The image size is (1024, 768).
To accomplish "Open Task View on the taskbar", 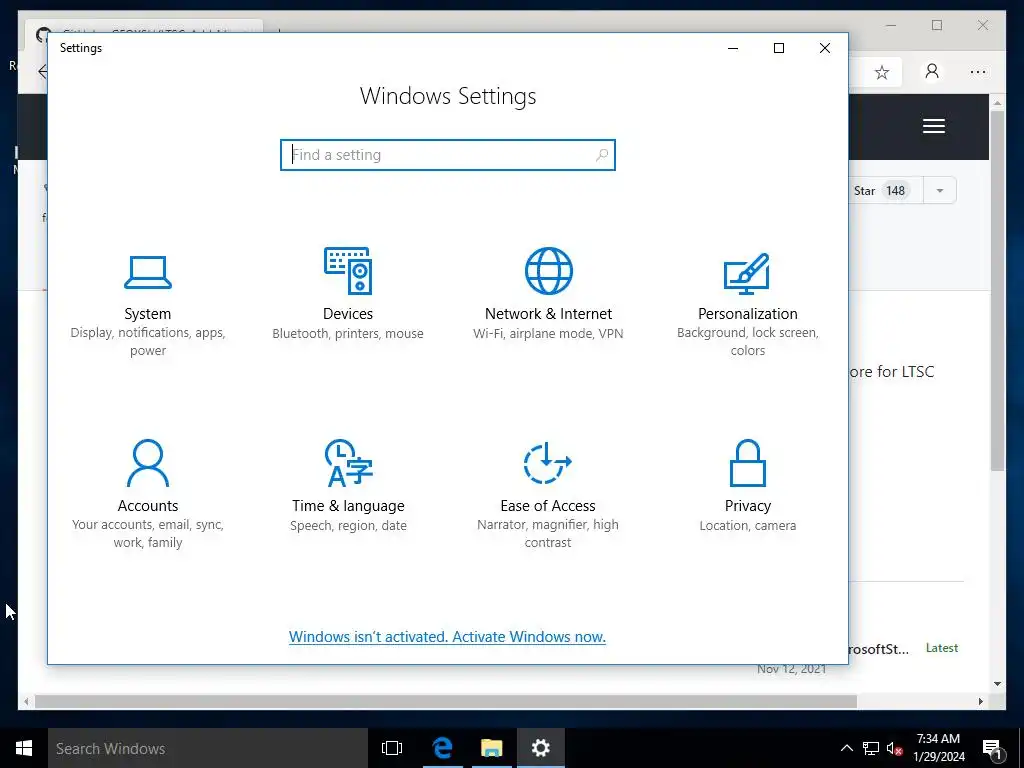I will [x=392, y=748].
